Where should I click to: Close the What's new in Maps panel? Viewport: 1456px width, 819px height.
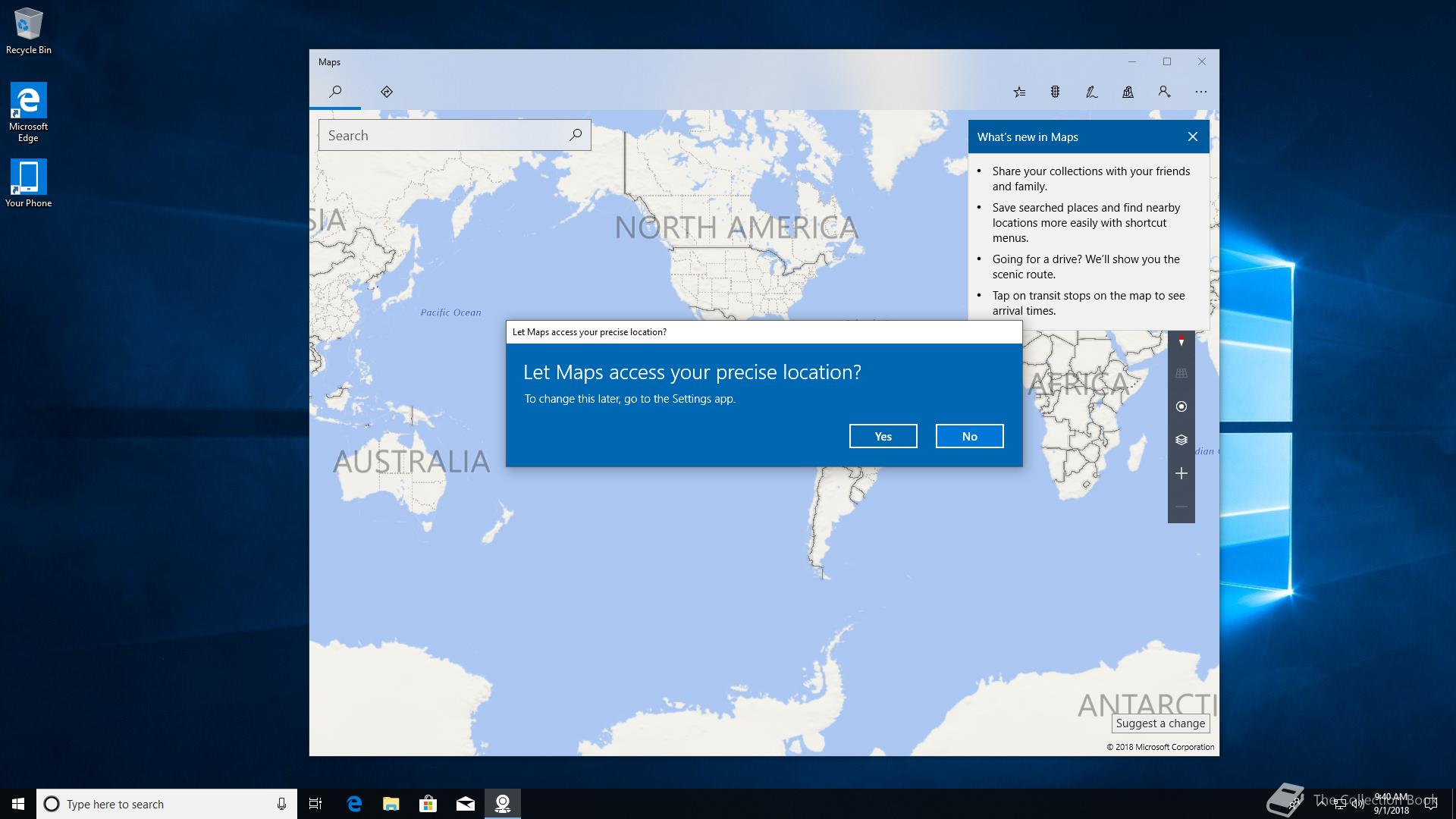click(1193, 136)
